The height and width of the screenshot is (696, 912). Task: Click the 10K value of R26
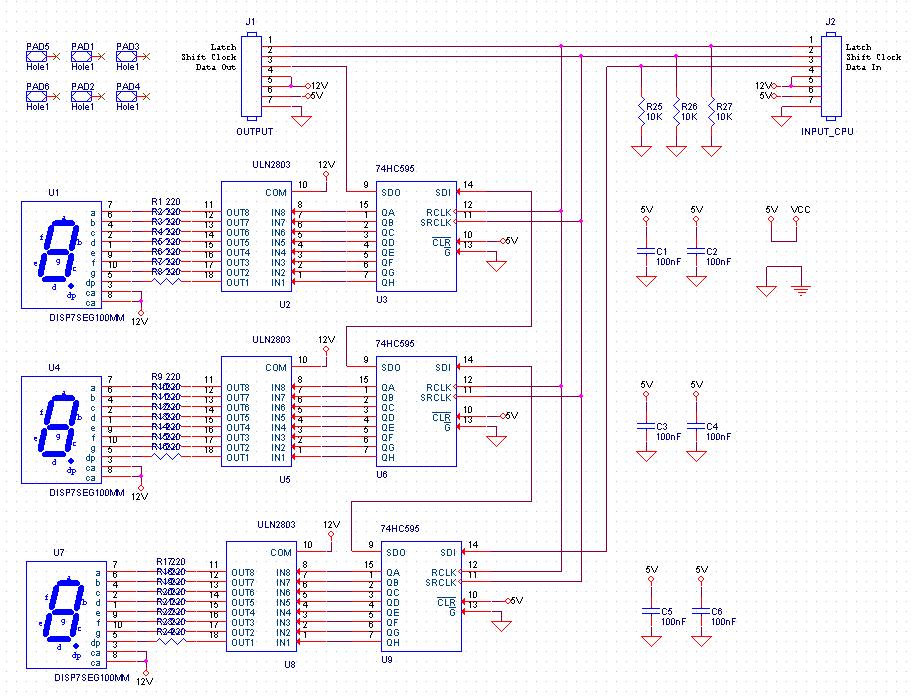(689, 117)
